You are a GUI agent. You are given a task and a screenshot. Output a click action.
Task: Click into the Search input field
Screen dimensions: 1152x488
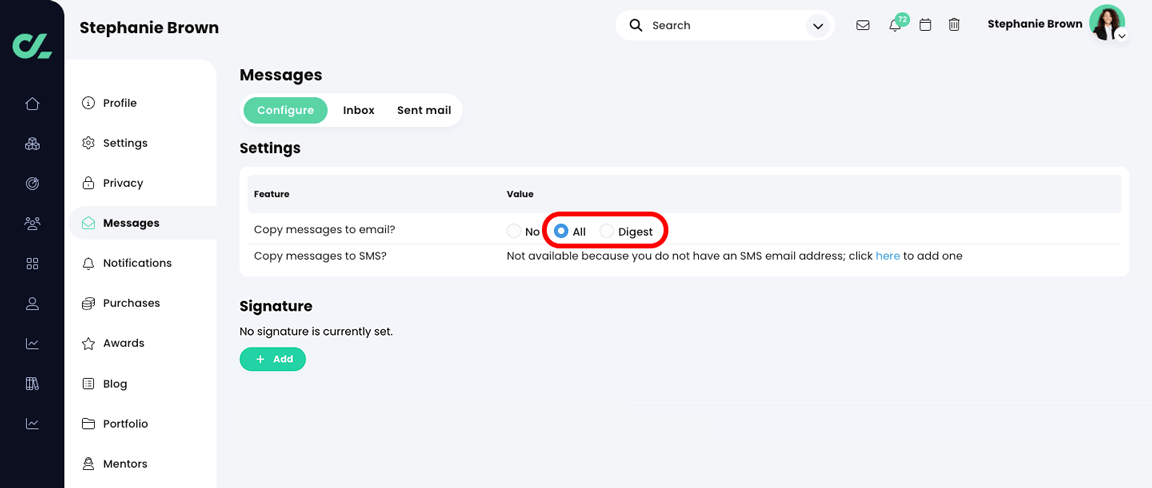(x=724, y=26)
